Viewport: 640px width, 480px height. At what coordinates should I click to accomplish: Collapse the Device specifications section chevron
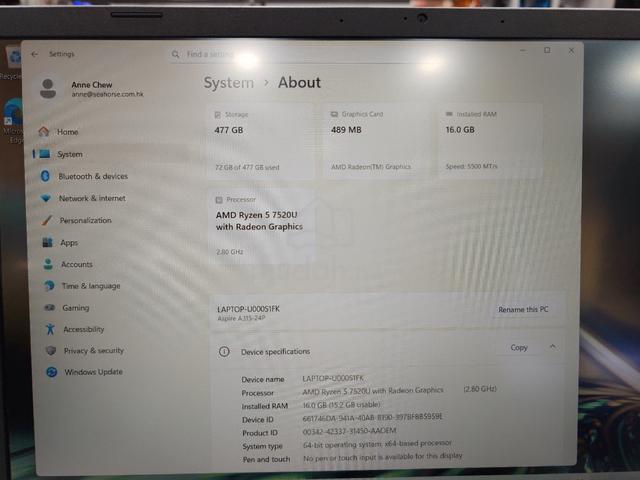[x=553, y=347]
